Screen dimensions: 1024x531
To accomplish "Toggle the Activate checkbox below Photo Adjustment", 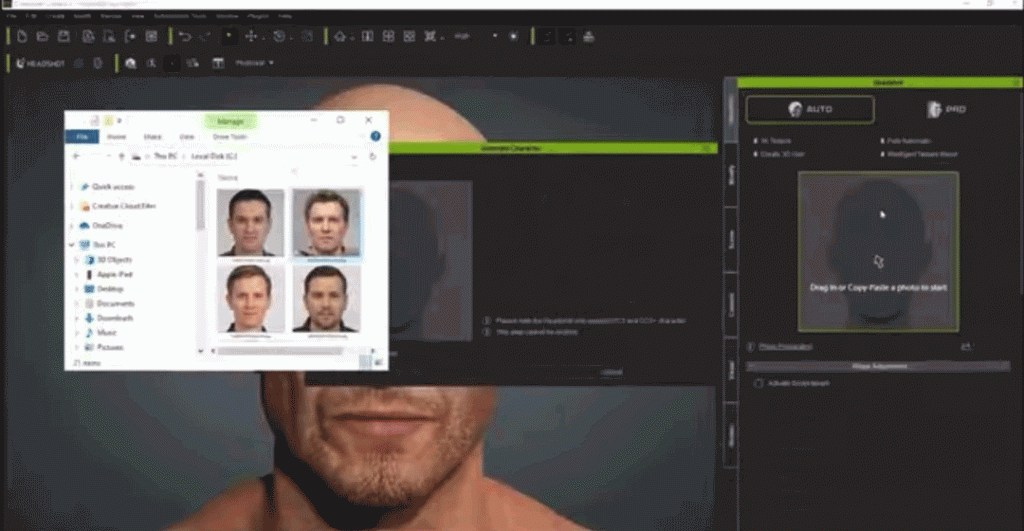I will (x=758, y=383).
